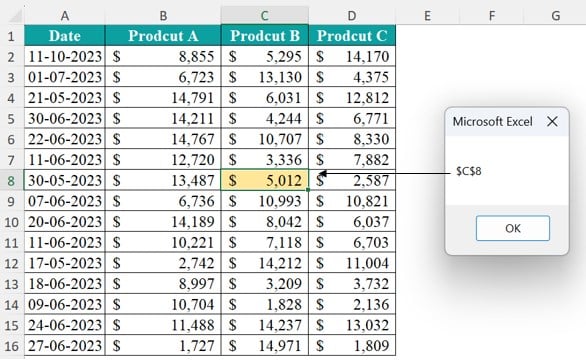Select Product A cell with 8,855
The height and width of the screenshot is (360, 586).
click(x=163, y=56)
